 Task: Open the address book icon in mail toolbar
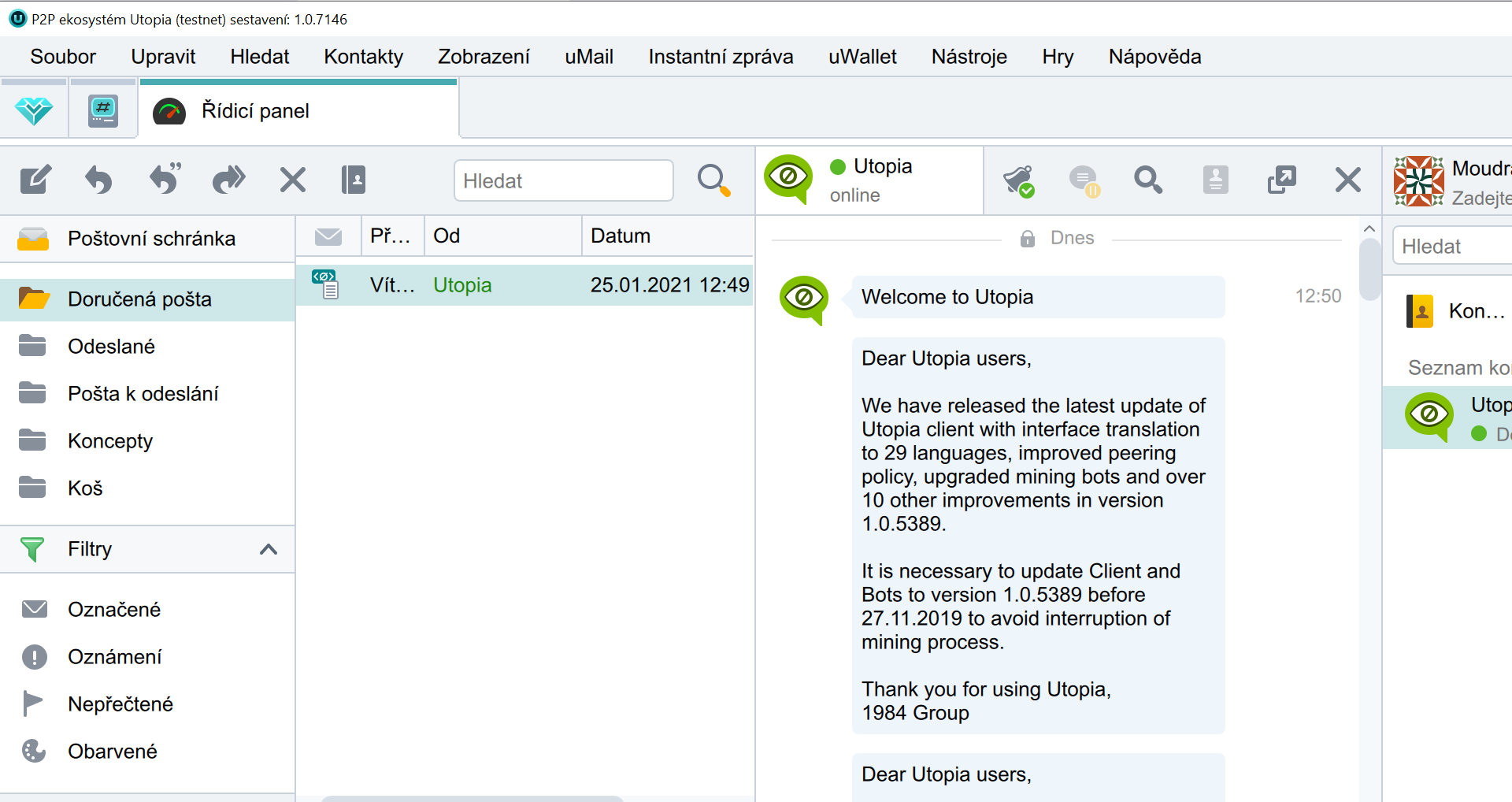click(354, 180)
